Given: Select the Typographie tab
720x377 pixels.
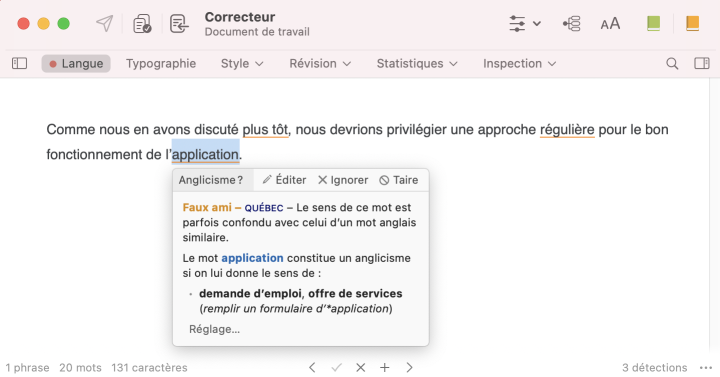Looking at the screenshot, I should [x=161, y=63].
